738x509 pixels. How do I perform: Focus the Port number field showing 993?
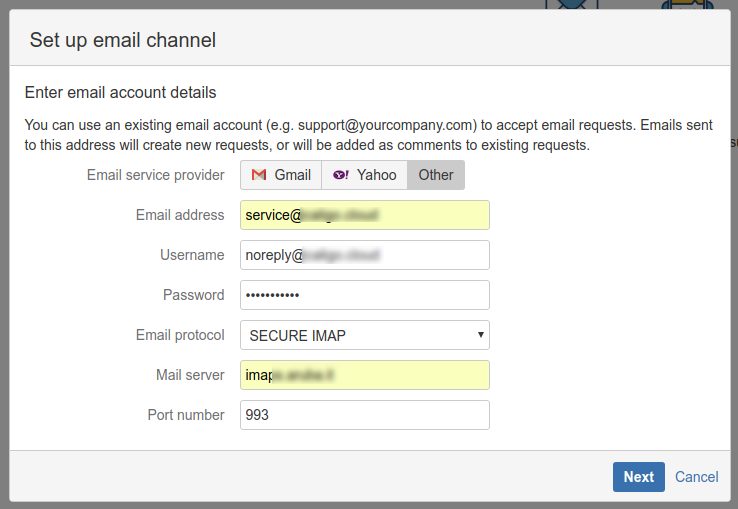tap(364, 415)
